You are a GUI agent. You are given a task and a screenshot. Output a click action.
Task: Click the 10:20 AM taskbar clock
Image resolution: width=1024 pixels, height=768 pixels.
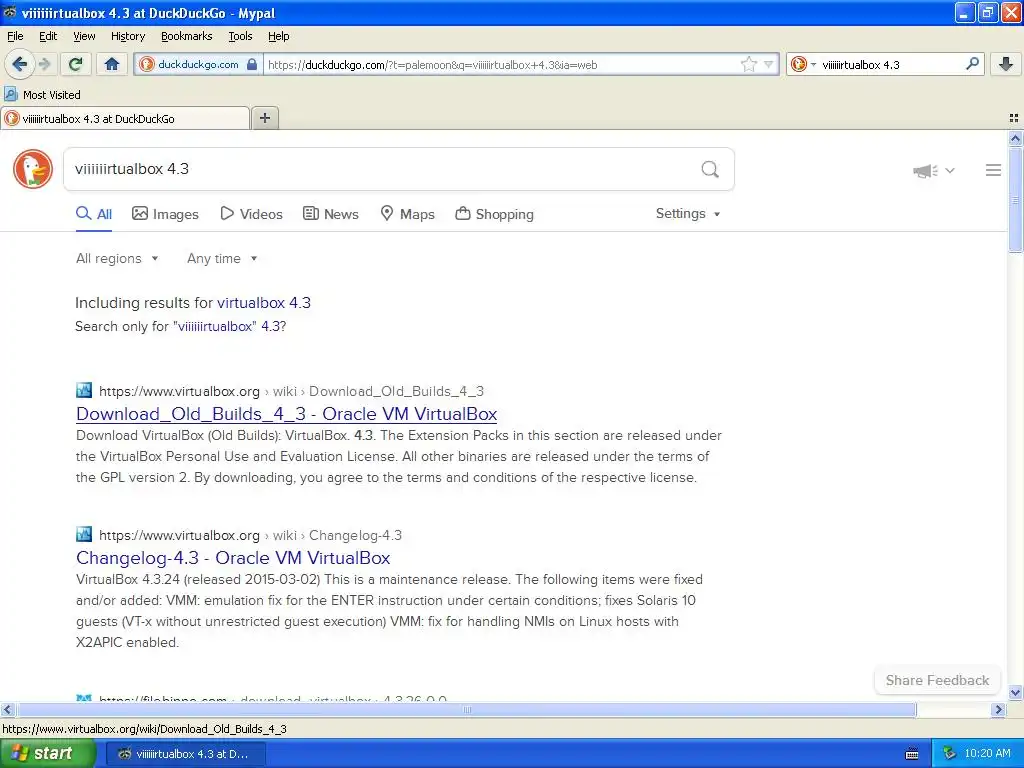click(x=987, y=754)
